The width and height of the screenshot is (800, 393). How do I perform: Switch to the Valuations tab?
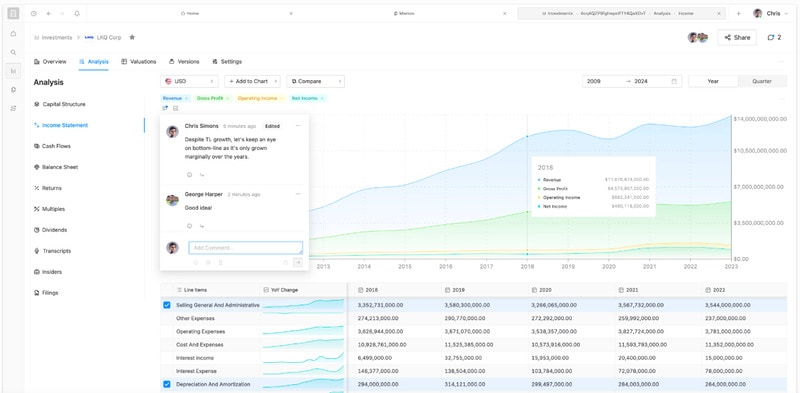click(x=139, y=62)
